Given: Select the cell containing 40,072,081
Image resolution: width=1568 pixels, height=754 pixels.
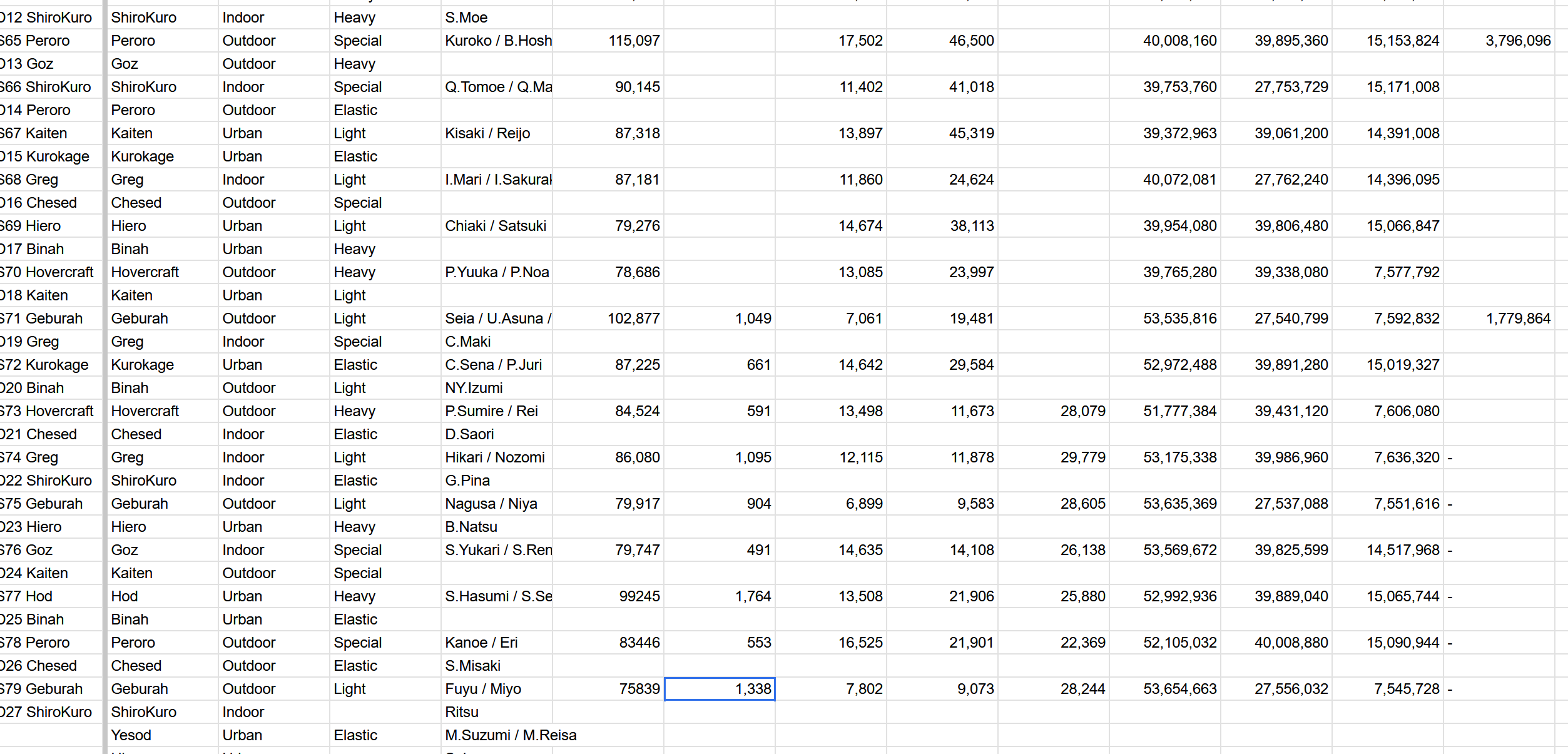Looking at the screenshot, I should coord(1179,180).
